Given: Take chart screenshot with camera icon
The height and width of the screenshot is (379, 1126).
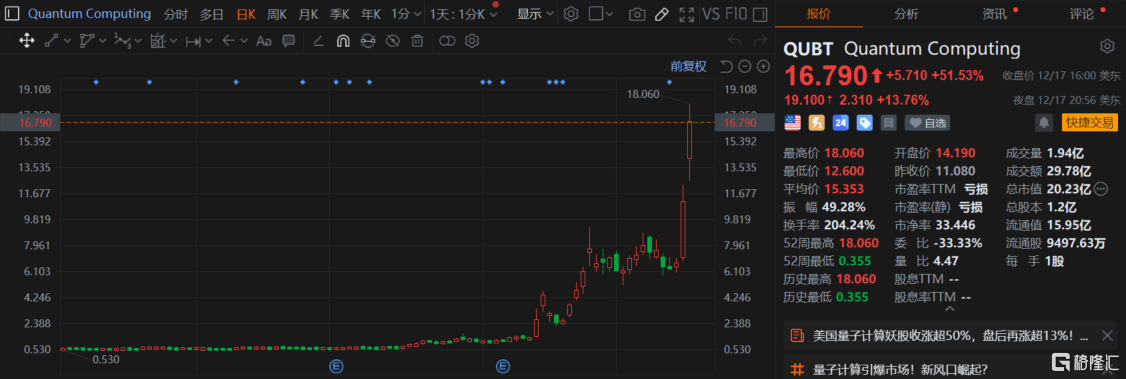Looking at the screenshot, I should point(636,14).
